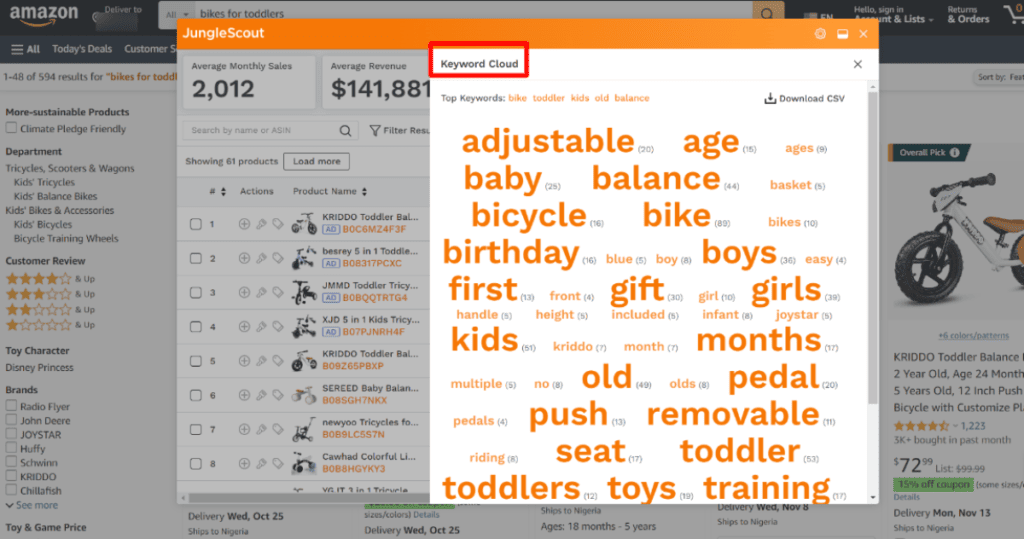Open Today's Deals nav item

82,49
